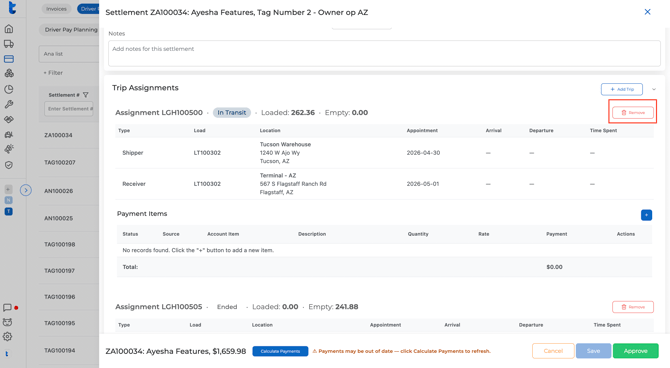Expand the sidebar with the arrow circle
Viewport: 670px width, 368px height.
[26, 190]
